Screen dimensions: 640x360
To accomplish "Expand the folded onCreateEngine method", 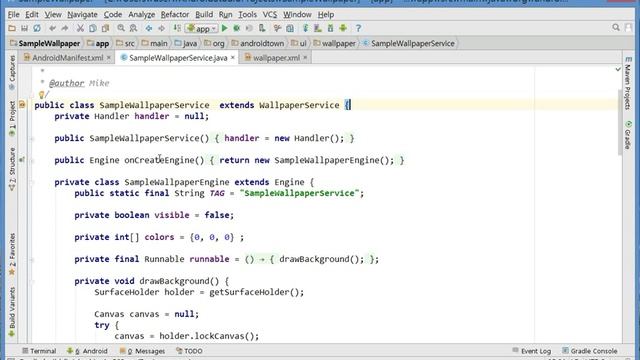I will (x=32, y=160).
